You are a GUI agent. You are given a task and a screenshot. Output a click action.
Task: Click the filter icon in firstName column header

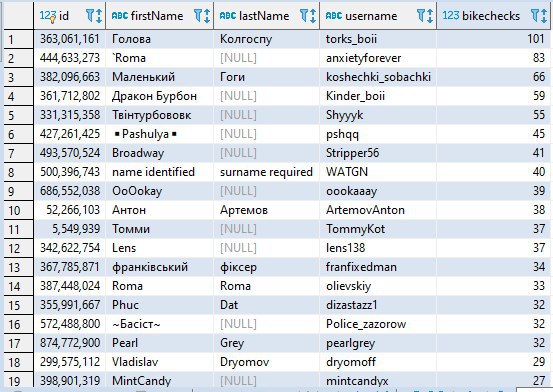tap(198, 16)
